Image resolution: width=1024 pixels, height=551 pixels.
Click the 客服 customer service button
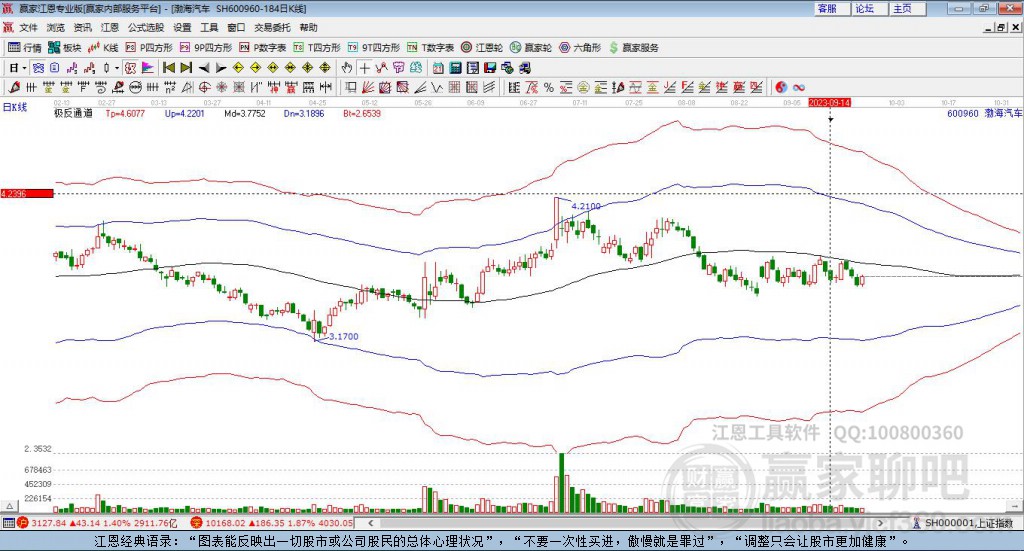point(833,8)
